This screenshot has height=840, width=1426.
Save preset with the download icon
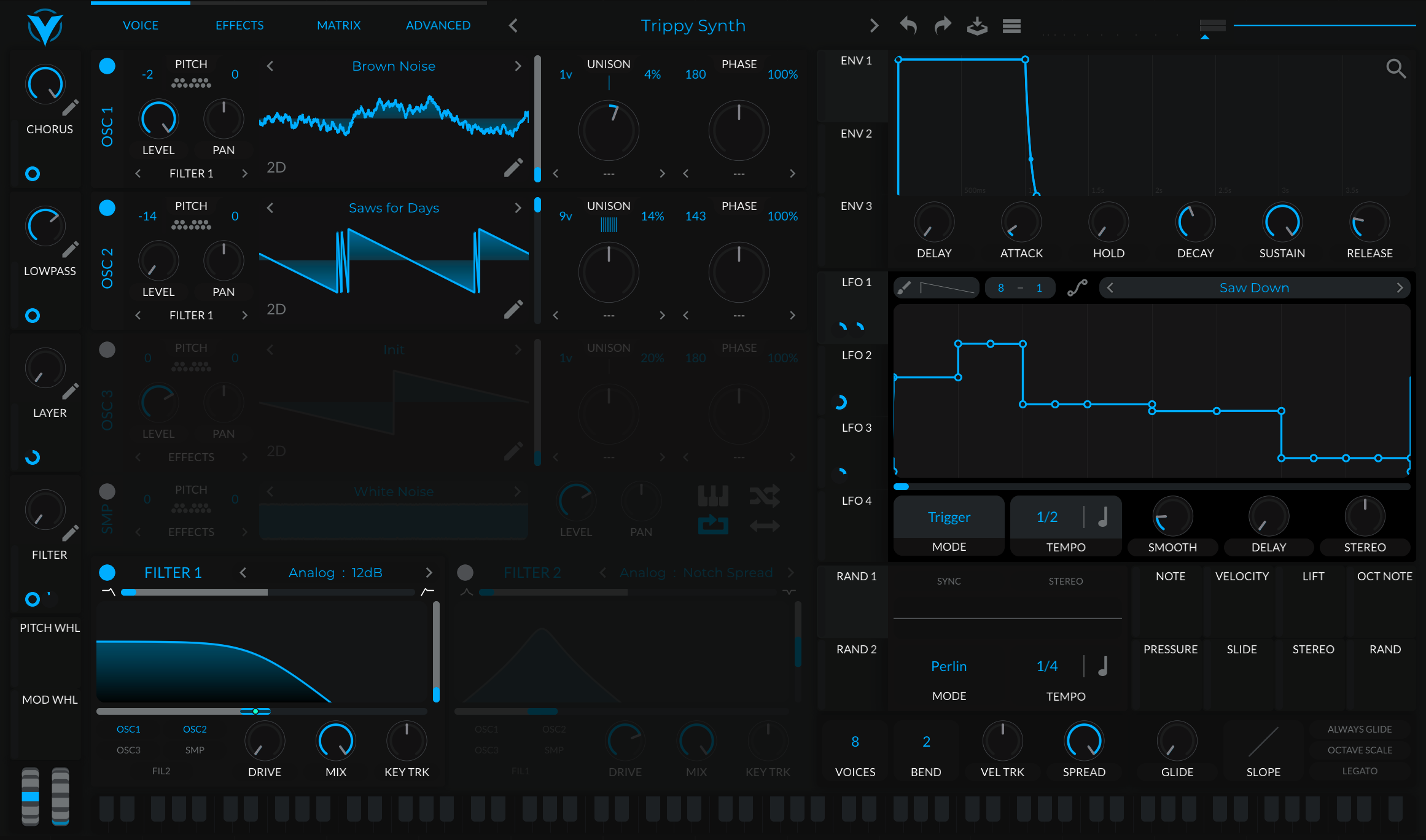(x=977, y=26)
